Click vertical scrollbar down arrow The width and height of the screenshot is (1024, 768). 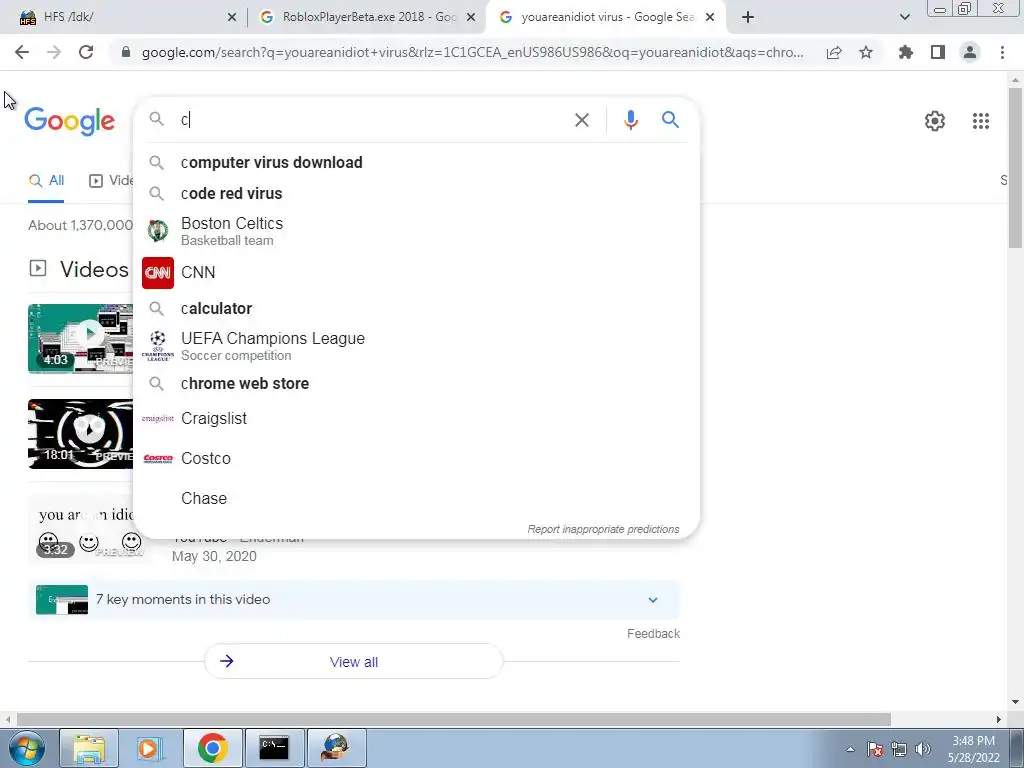pos(1015,702)
